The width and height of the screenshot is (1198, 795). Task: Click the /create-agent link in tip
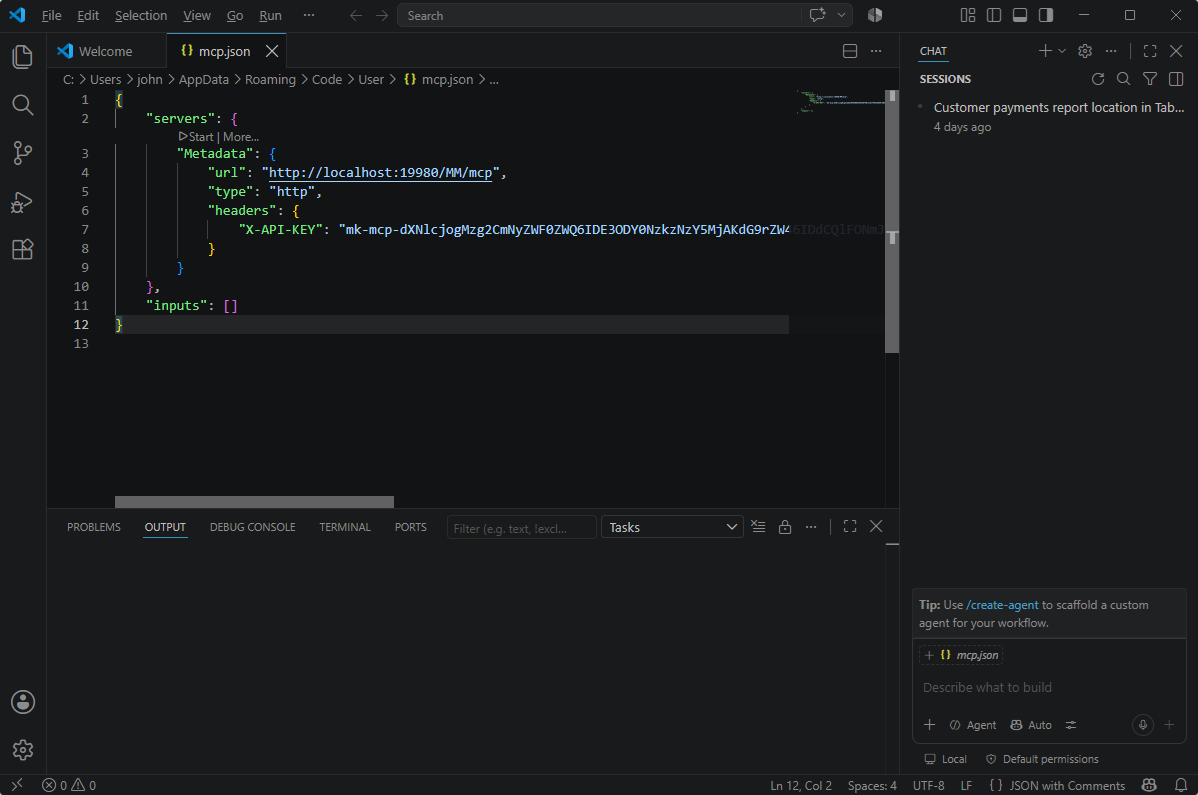click(1002, 605)
